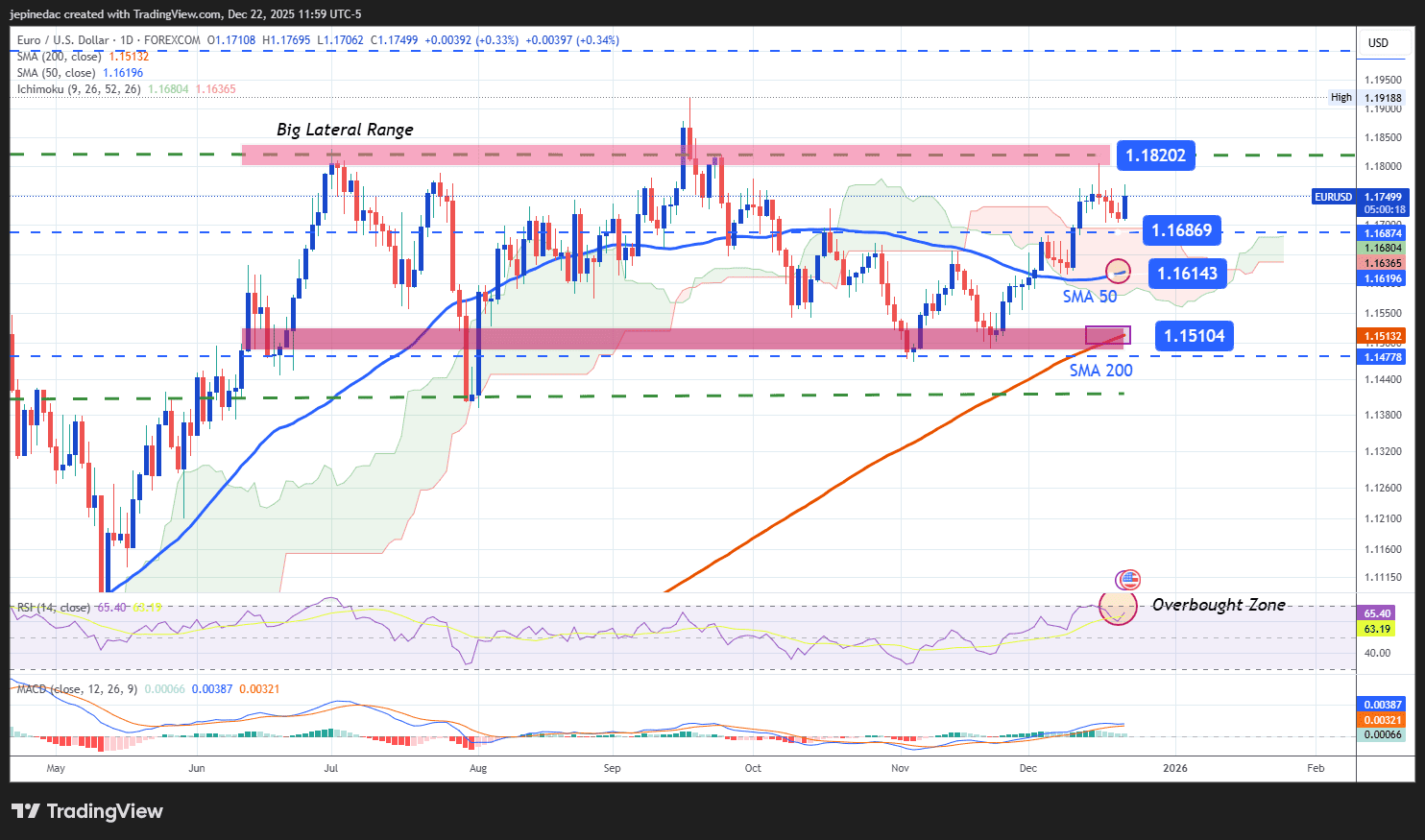Hide the Ichimoku (9, 26, 52, 26) indicator
Viewport: 1425px width, 840px height.
80,87
